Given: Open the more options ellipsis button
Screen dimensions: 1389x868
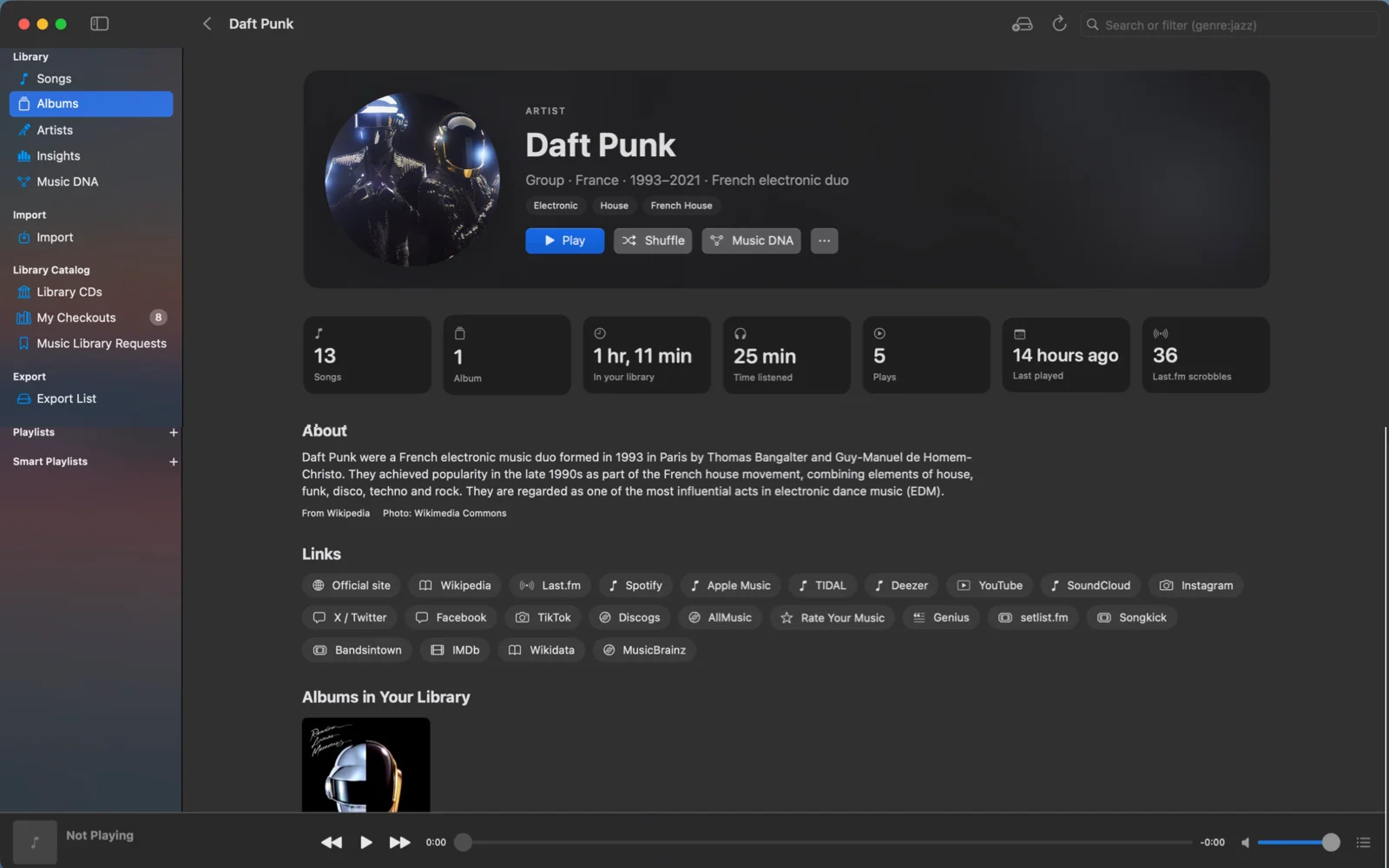Looking at the screenshot, I should coord(824,240).
